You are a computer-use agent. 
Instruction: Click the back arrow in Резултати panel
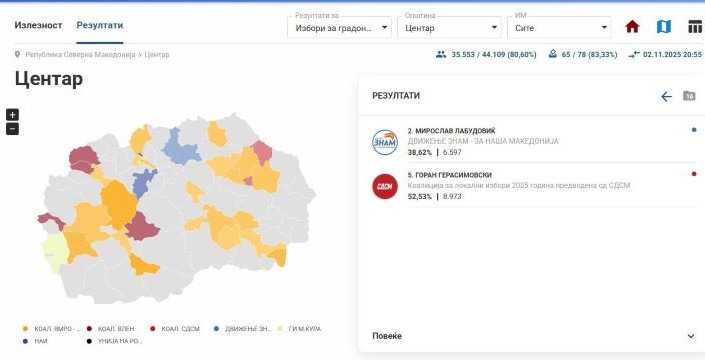[x=666, y=96]
